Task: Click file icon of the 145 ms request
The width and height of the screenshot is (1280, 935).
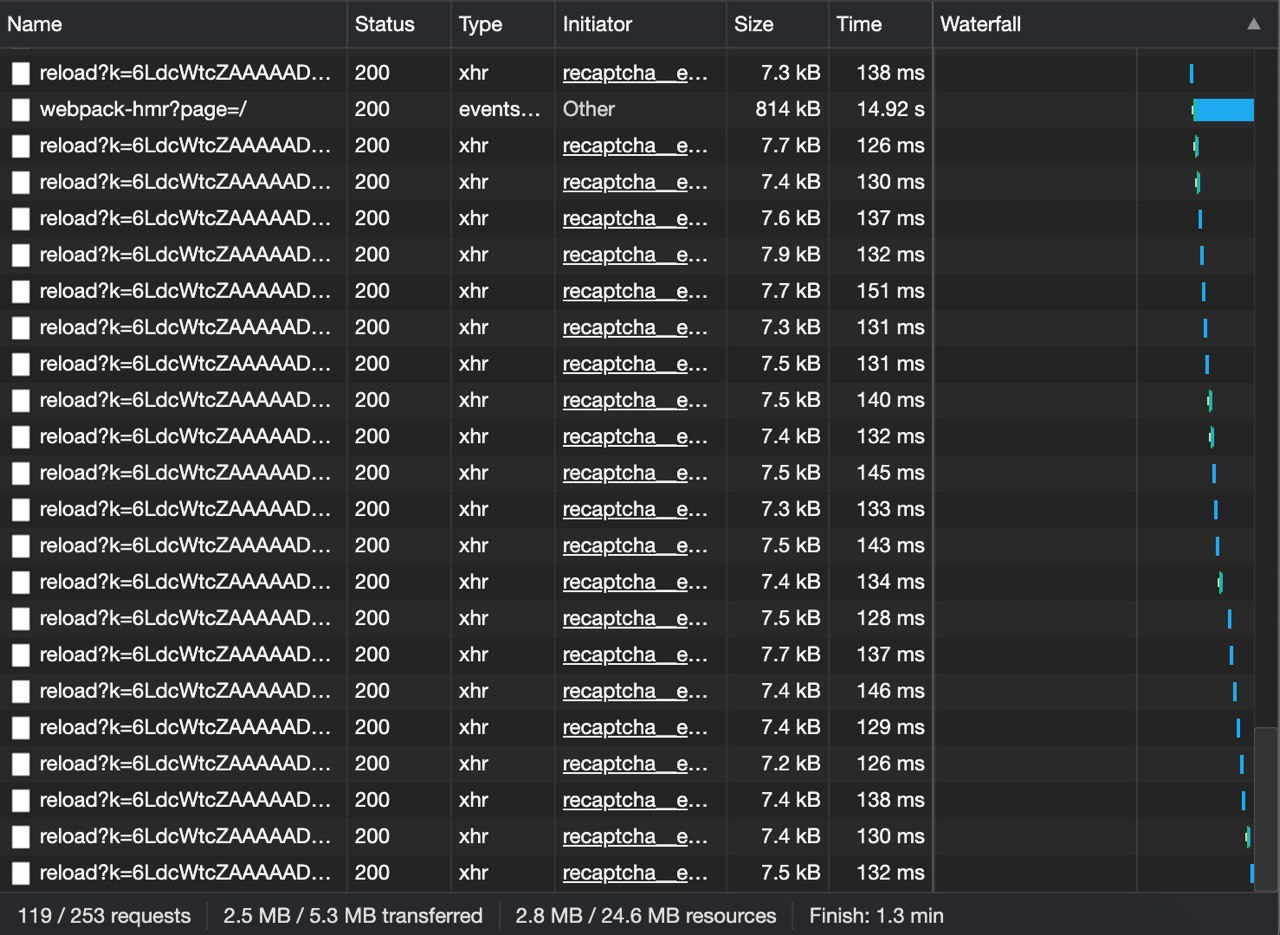Action: click(x=21, y=472)
